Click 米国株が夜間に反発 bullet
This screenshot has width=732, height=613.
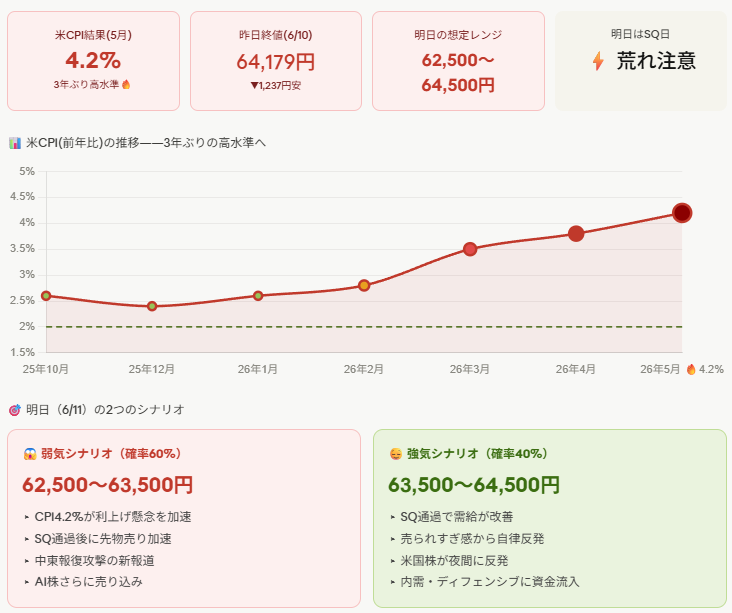[455, 560]
